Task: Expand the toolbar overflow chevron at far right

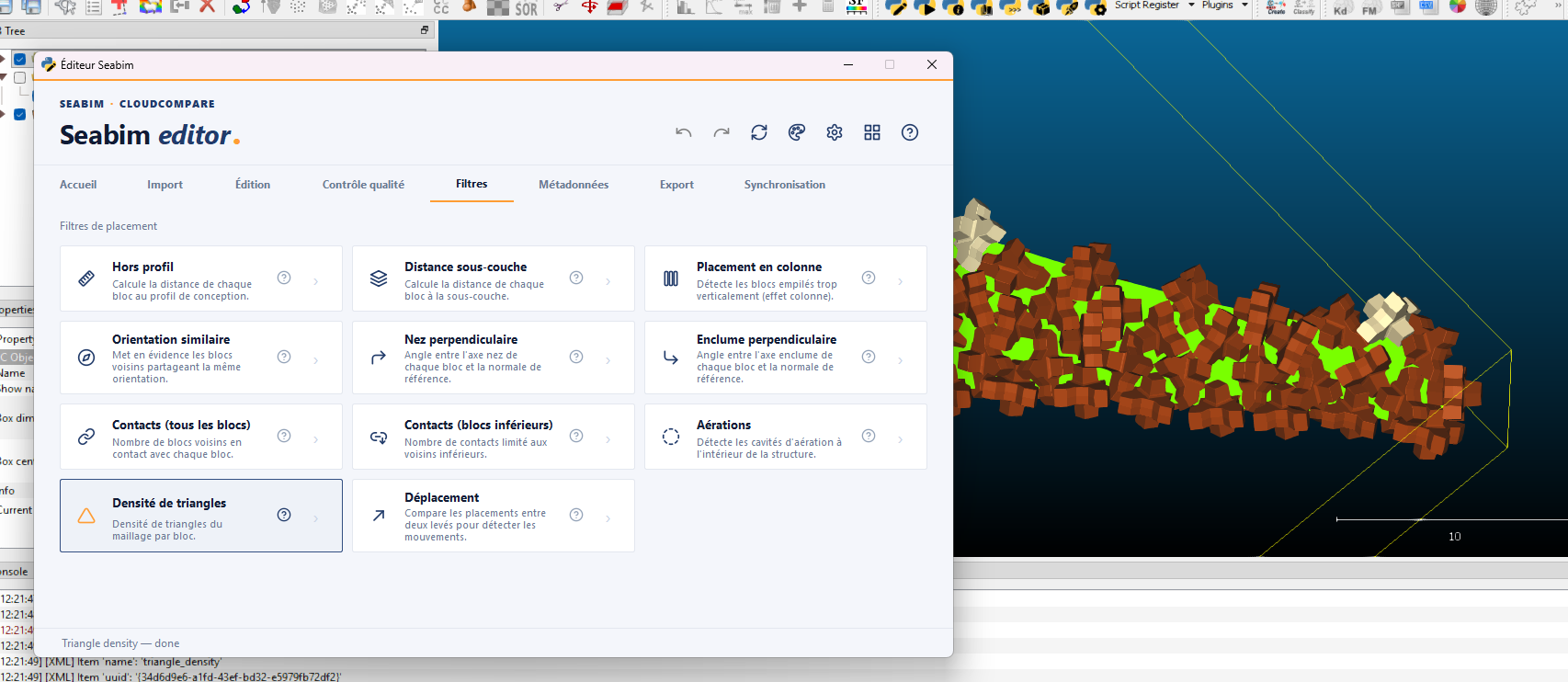Action: [x=1558, y=6]
